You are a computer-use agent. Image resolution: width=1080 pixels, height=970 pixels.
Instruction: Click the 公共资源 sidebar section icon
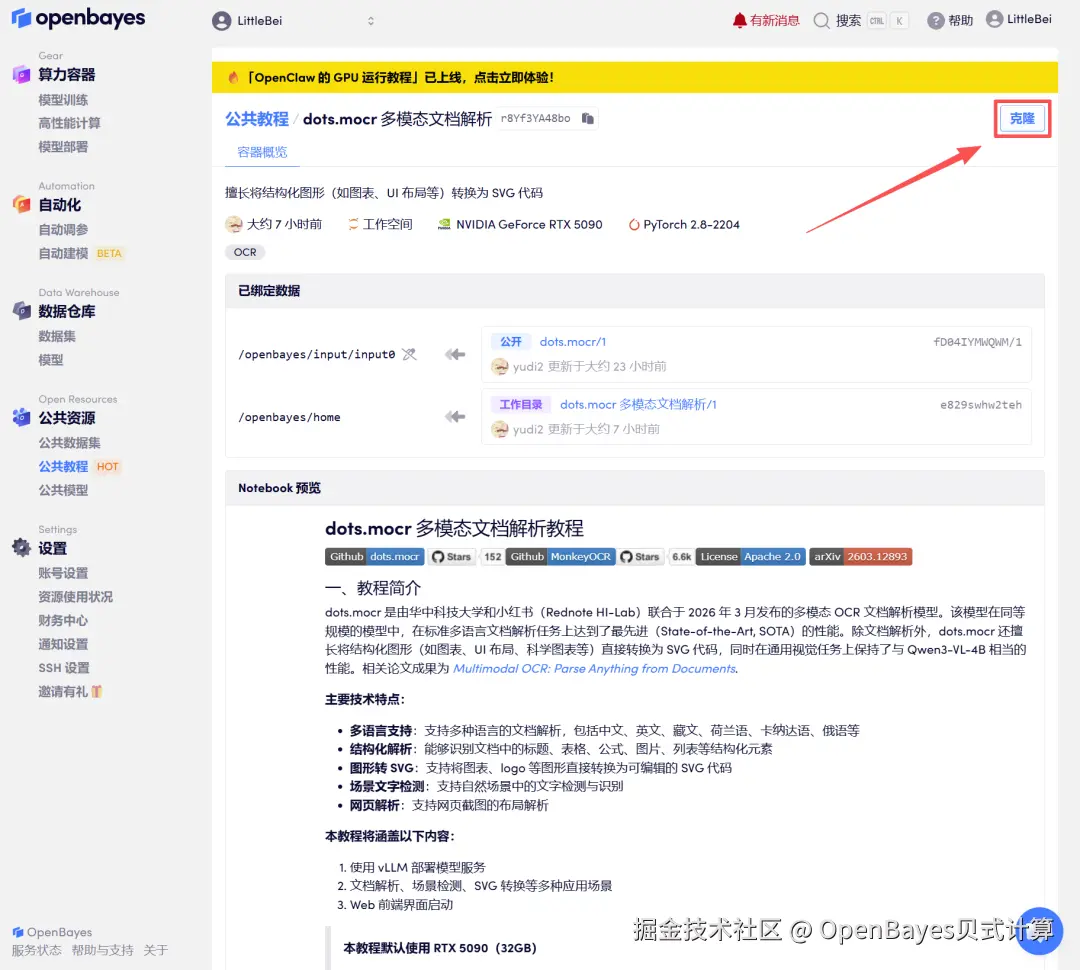21,417
